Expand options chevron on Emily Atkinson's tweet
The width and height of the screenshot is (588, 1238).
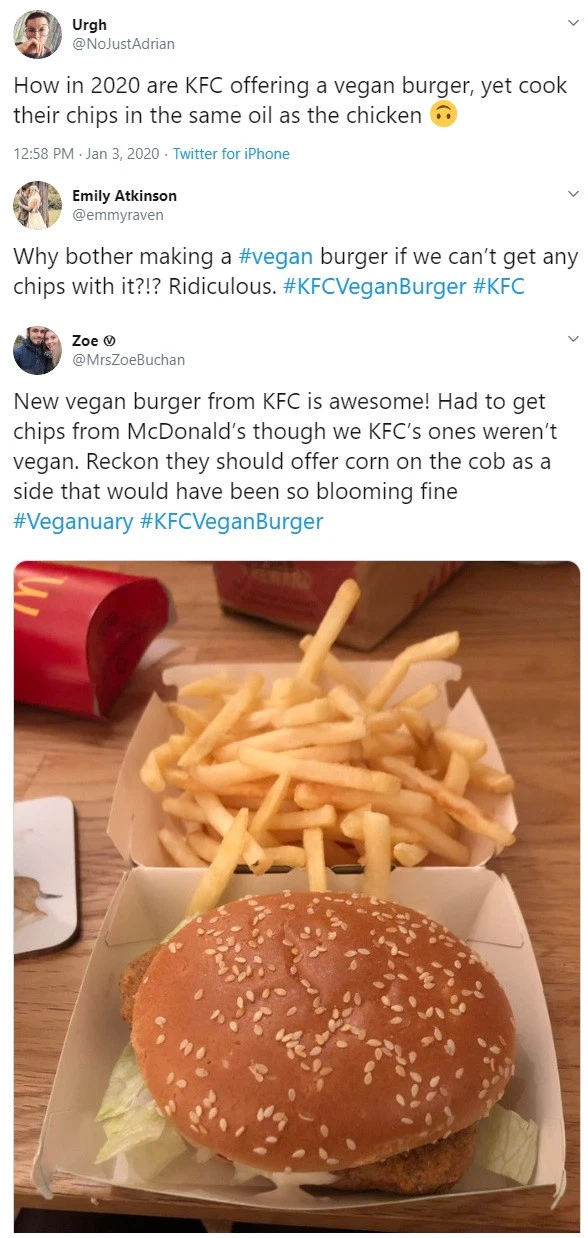573,193
